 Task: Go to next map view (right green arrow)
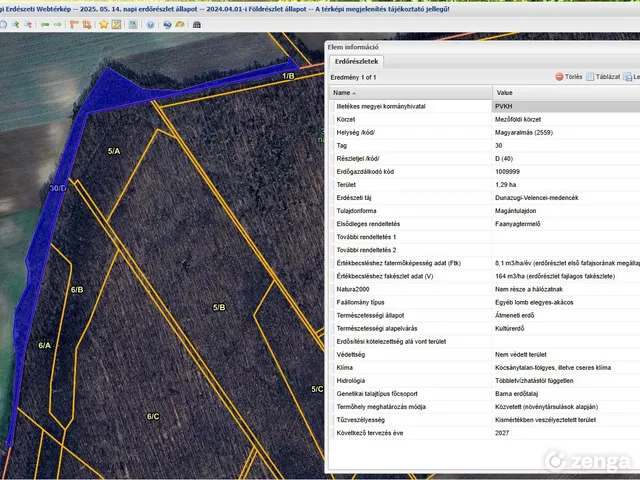click(57, 24)
